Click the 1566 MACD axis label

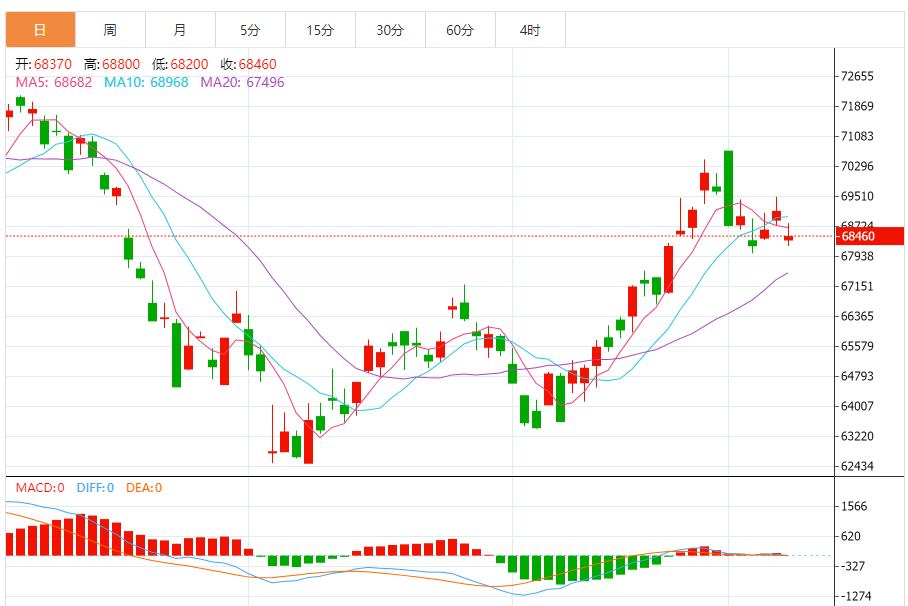point(854,506)
